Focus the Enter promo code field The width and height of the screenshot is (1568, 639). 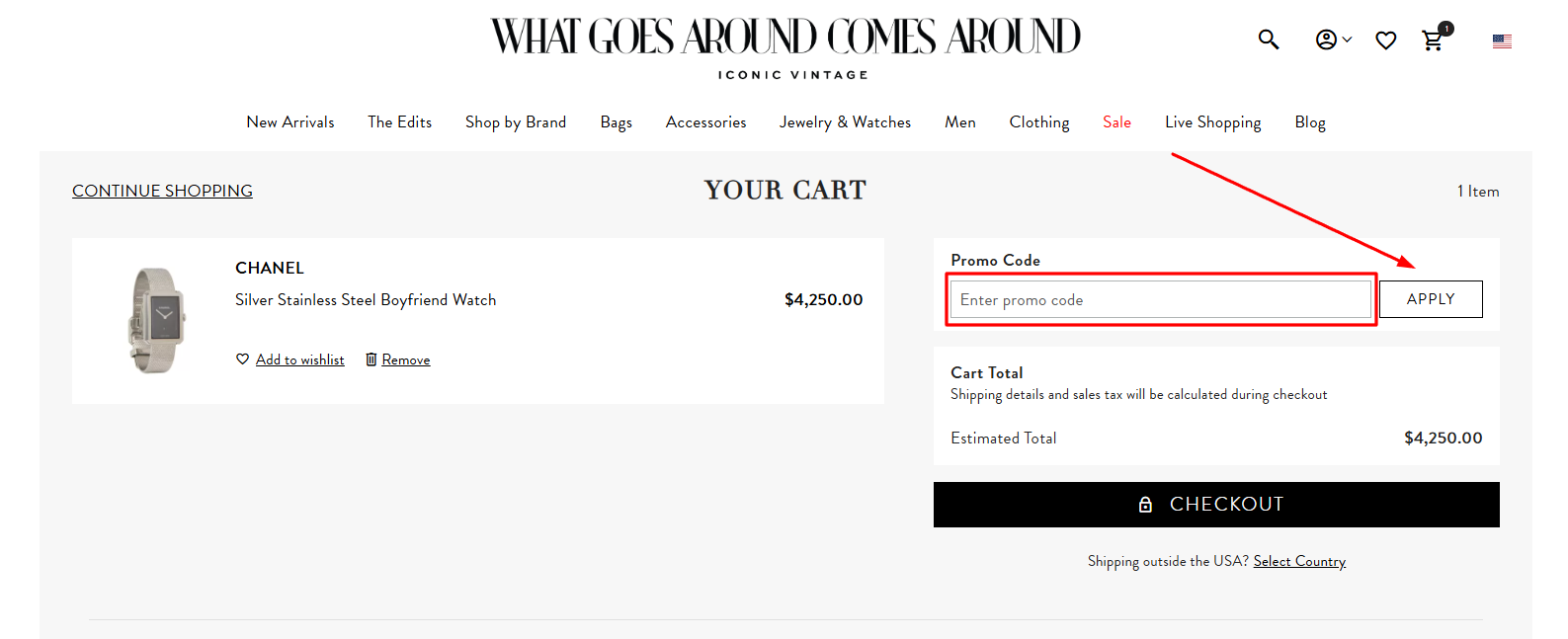pos(1161,299)
